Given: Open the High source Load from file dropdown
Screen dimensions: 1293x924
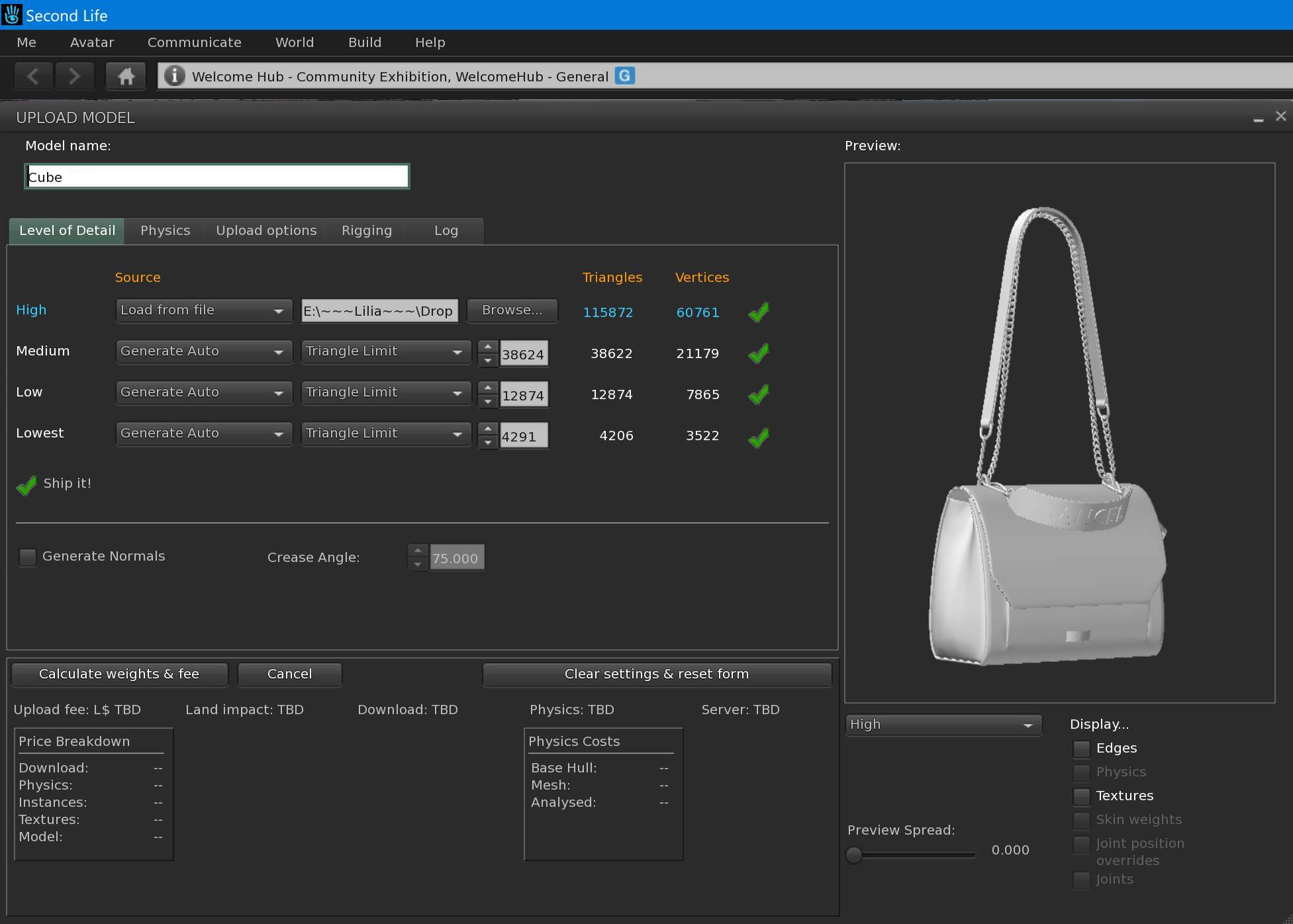Looking at the screenshot, I should pos(203,310).
